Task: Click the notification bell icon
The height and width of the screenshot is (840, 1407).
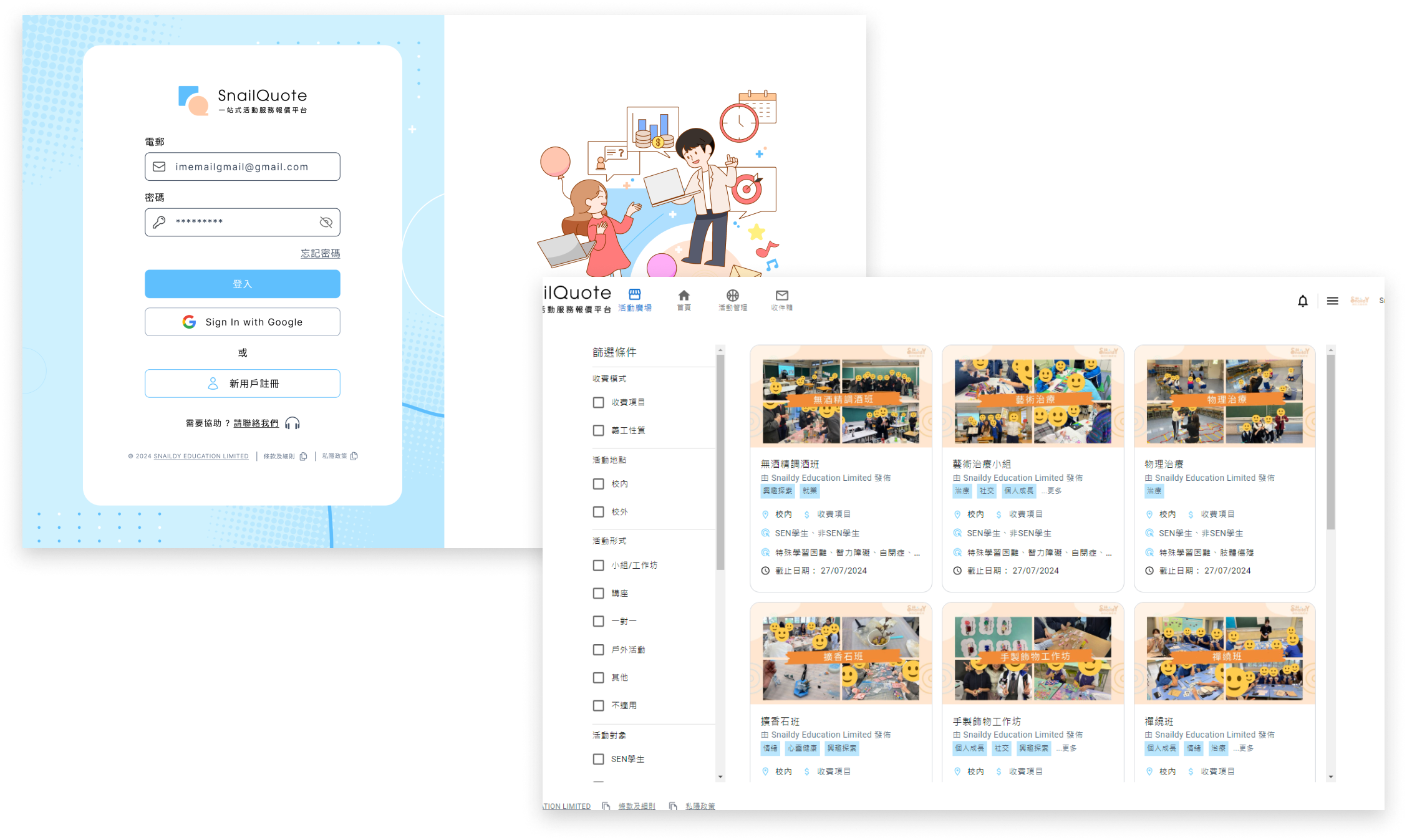Action: click(1302, 301)
